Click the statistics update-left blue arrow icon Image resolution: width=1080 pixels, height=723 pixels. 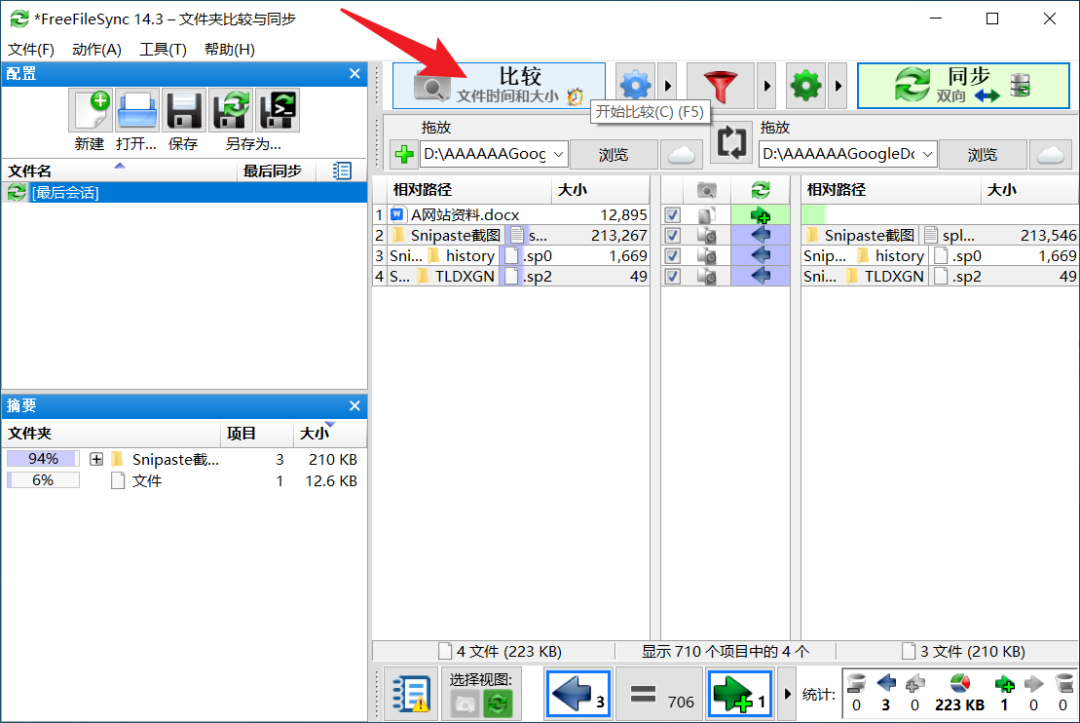tap(886, 684)
